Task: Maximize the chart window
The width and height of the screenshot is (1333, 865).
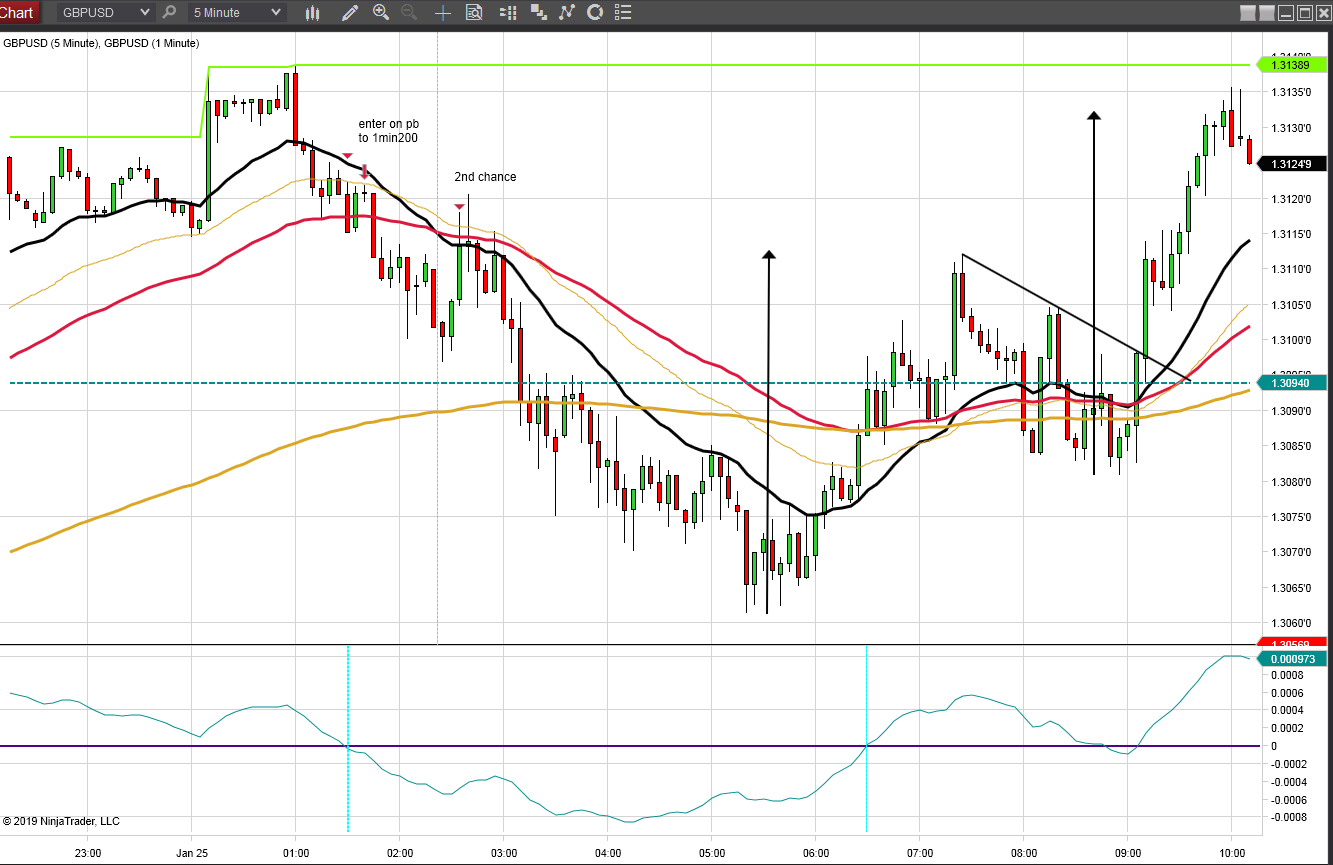Action: pos(1304,13)
